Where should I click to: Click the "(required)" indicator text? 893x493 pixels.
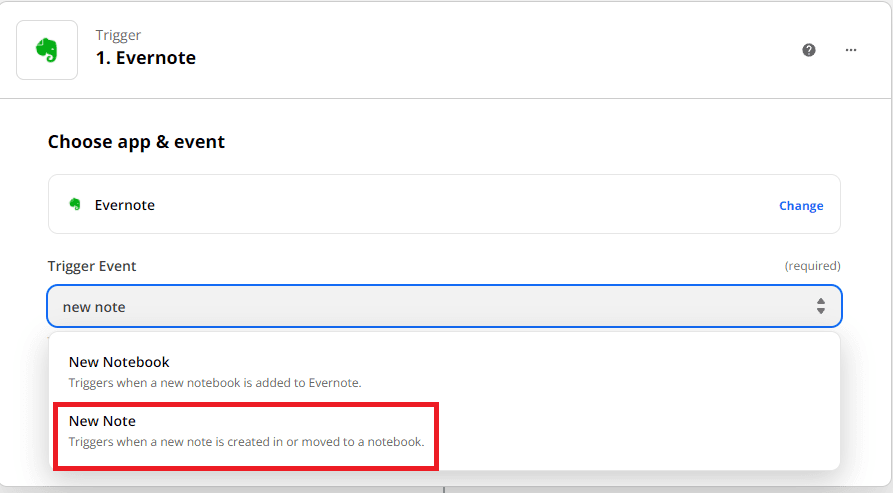point(812,266)
